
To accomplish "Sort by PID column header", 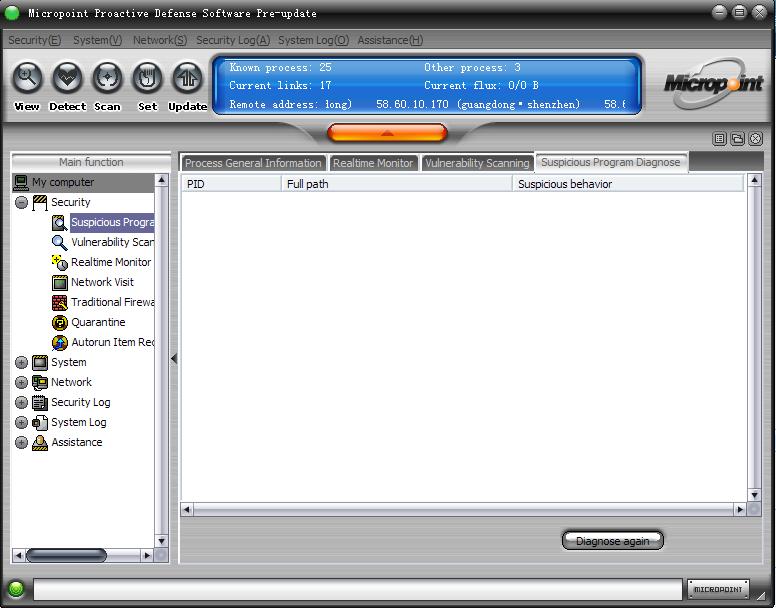I will coord(232,184).
